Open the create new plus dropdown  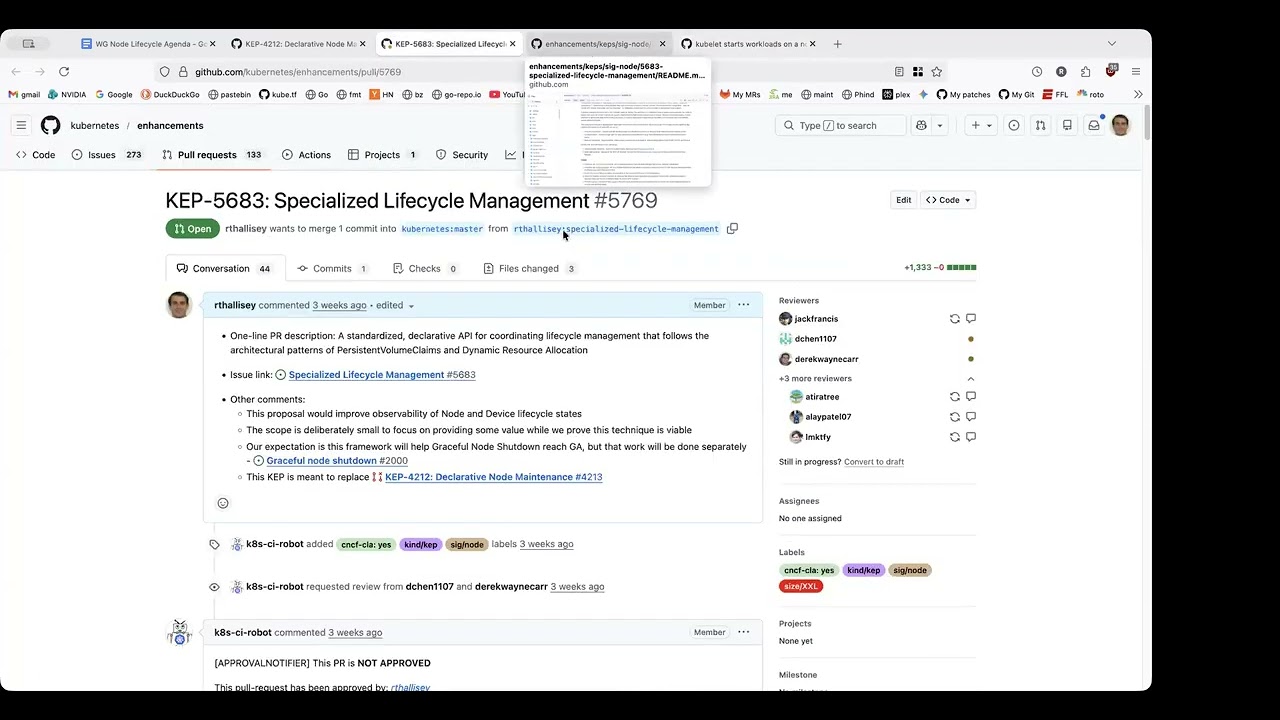click(980, 125)
